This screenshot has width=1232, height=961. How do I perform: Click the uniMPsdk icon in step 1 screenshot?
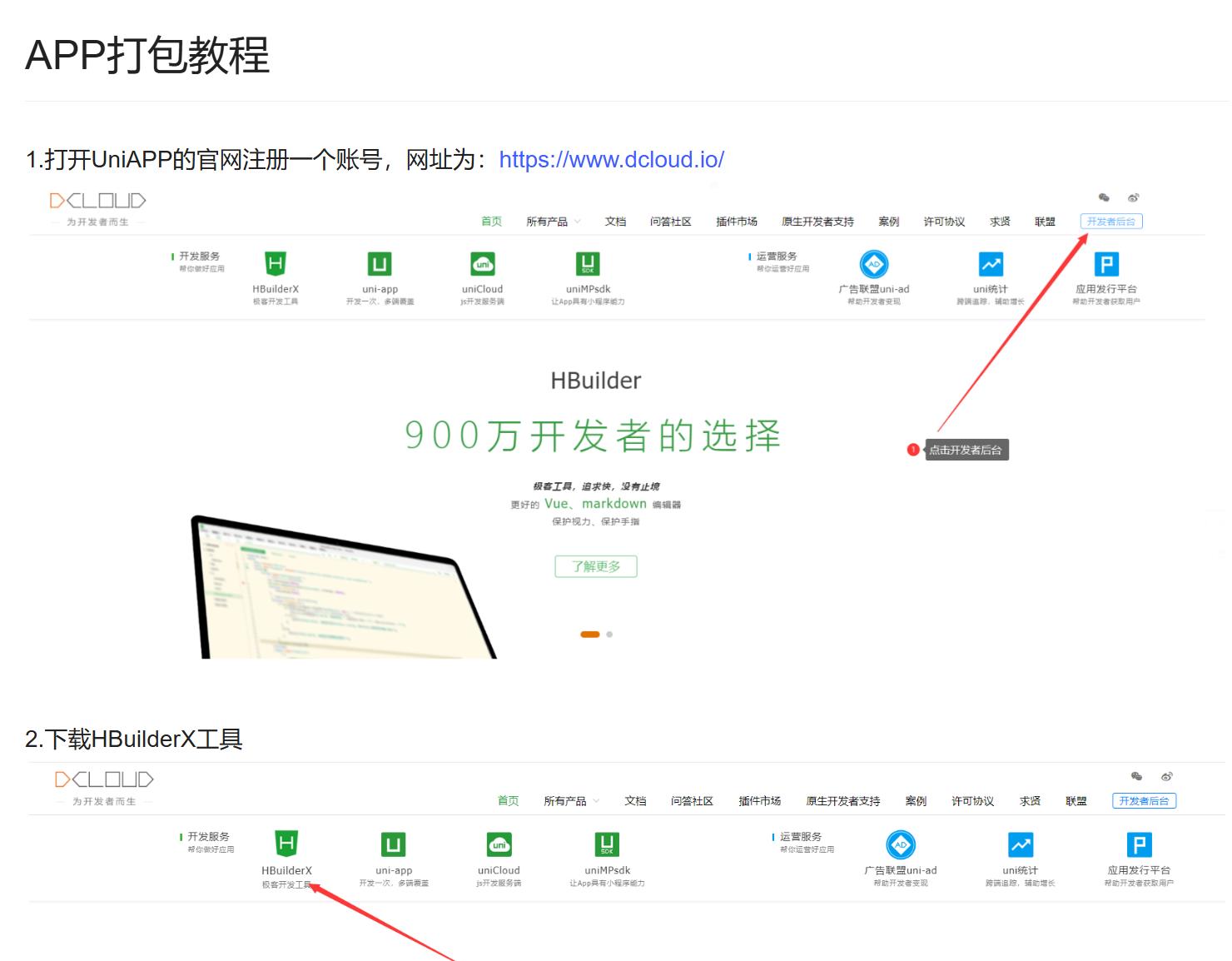[x=588, y=264]
